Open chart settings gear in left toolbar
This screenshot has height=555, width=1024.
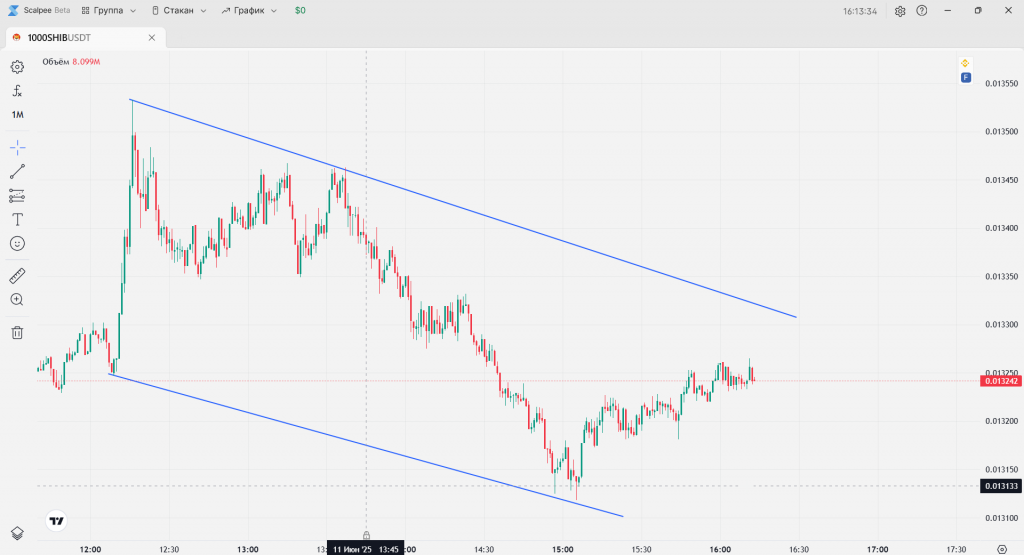(x=17, y=67)
